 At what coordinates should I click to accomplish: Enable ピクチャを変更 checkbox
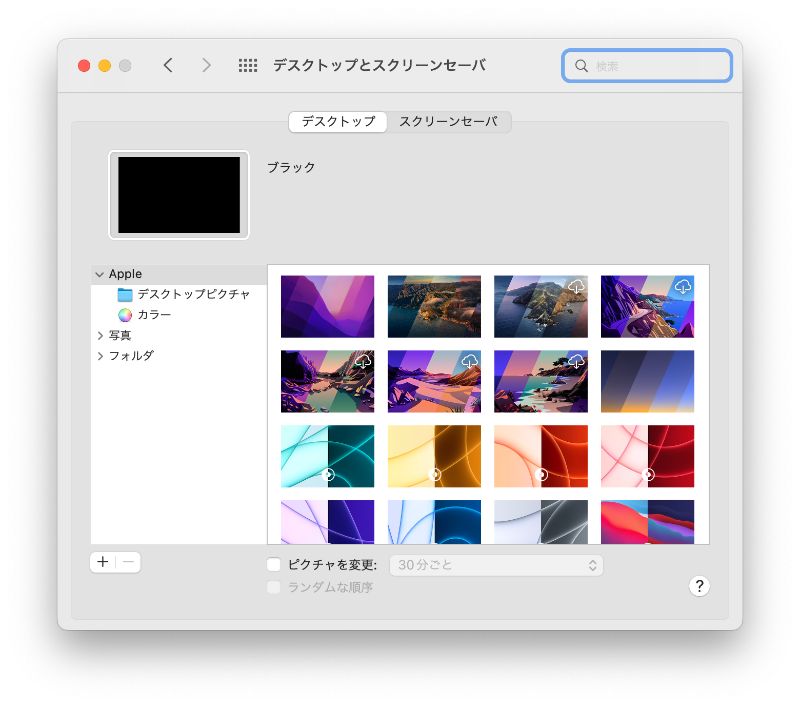pos(274,564)
